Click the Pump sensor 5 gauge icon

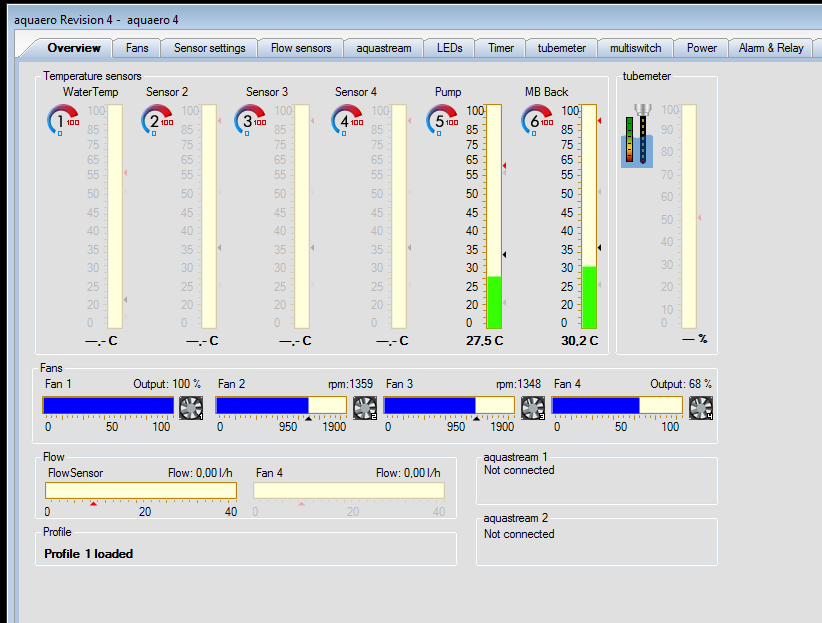pos(442,120)
